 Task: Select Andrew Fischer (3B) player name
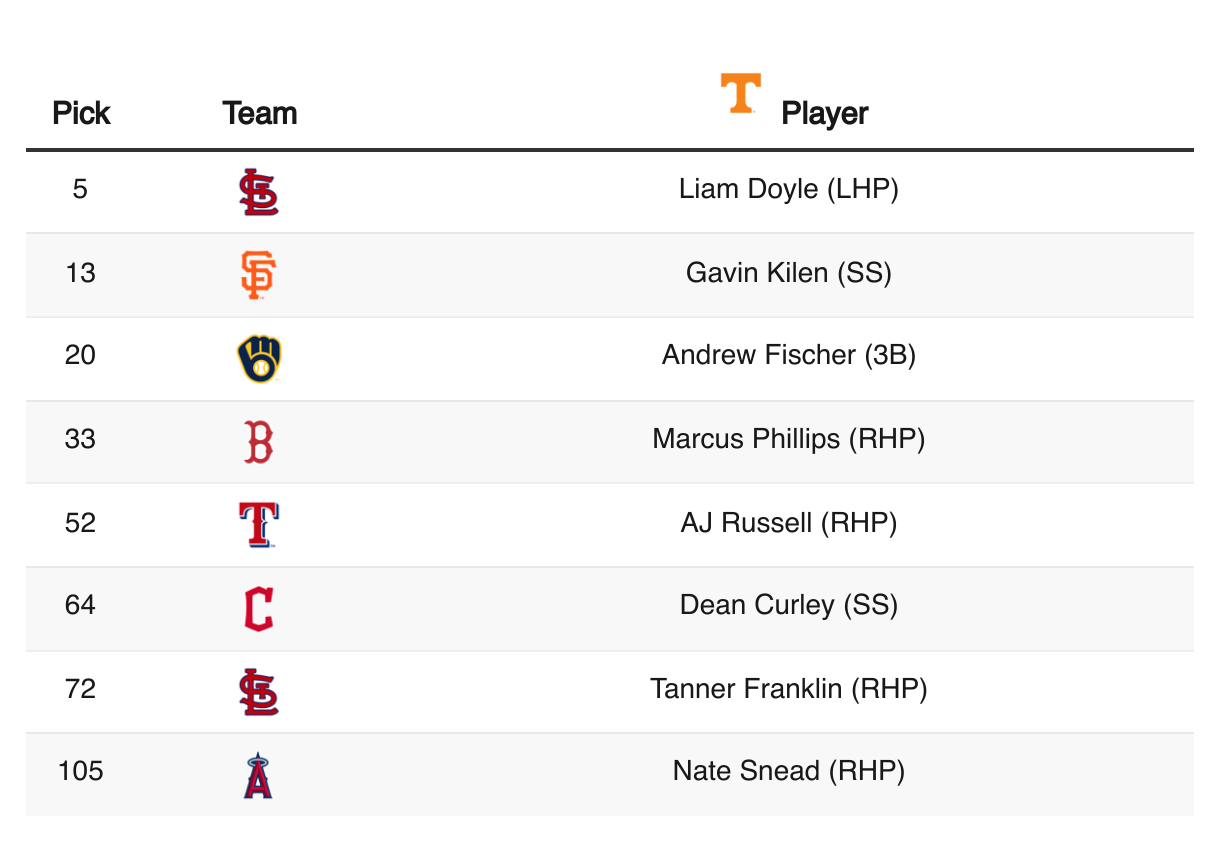(x=788, y=355)
